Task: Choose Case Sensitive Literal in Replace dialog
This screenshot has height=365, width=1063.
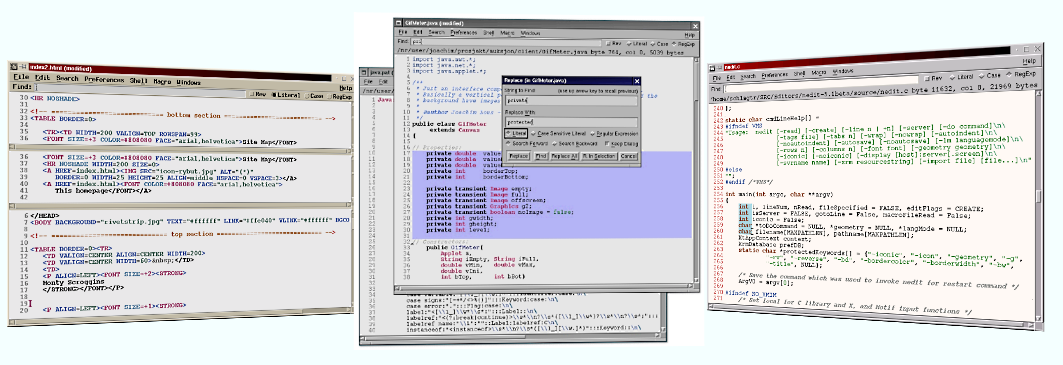Action: pyautogui.click(x=559, y=134)
